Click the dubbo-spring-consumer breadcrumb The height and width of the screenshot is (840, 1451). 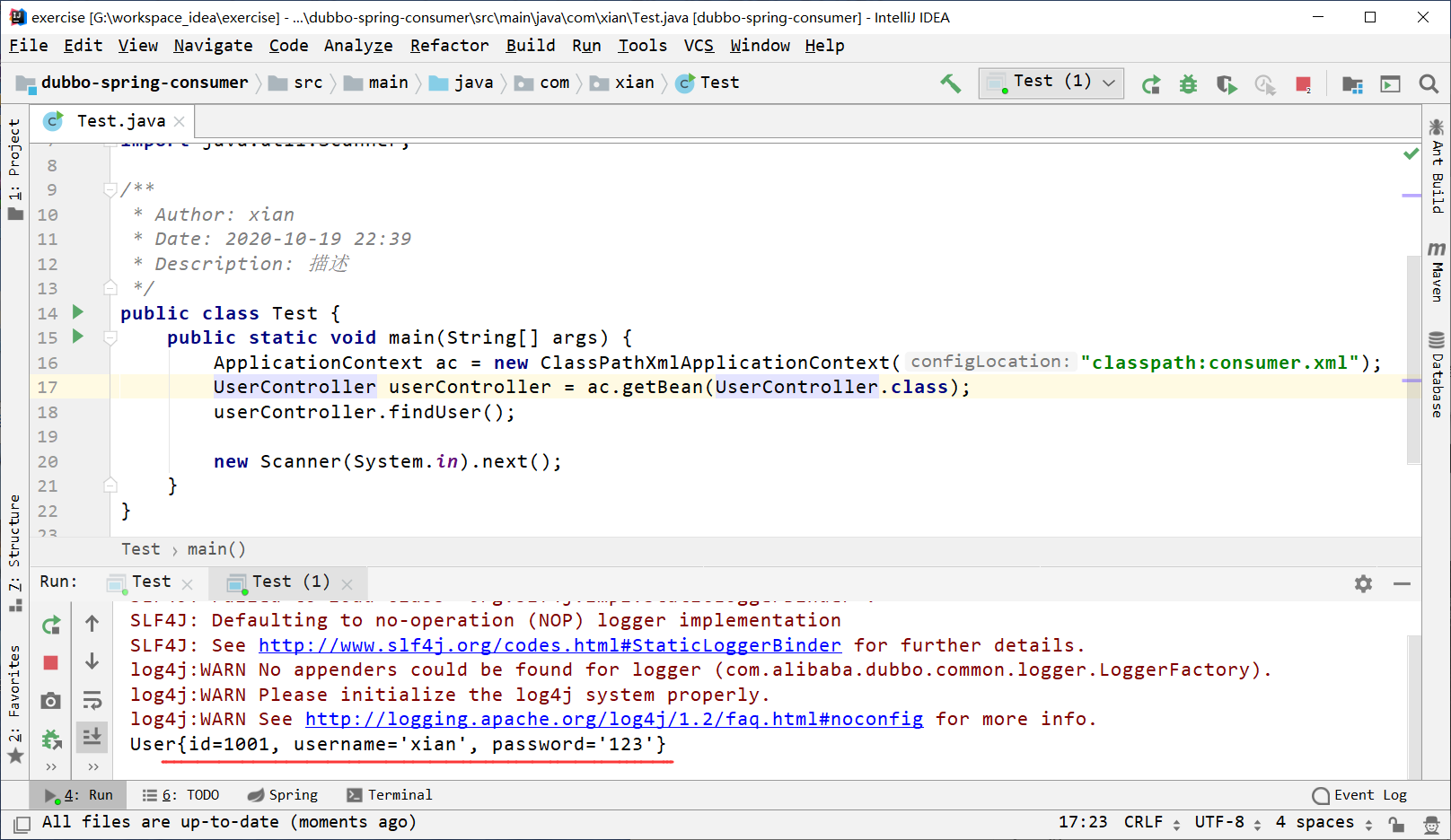point(132,83)
